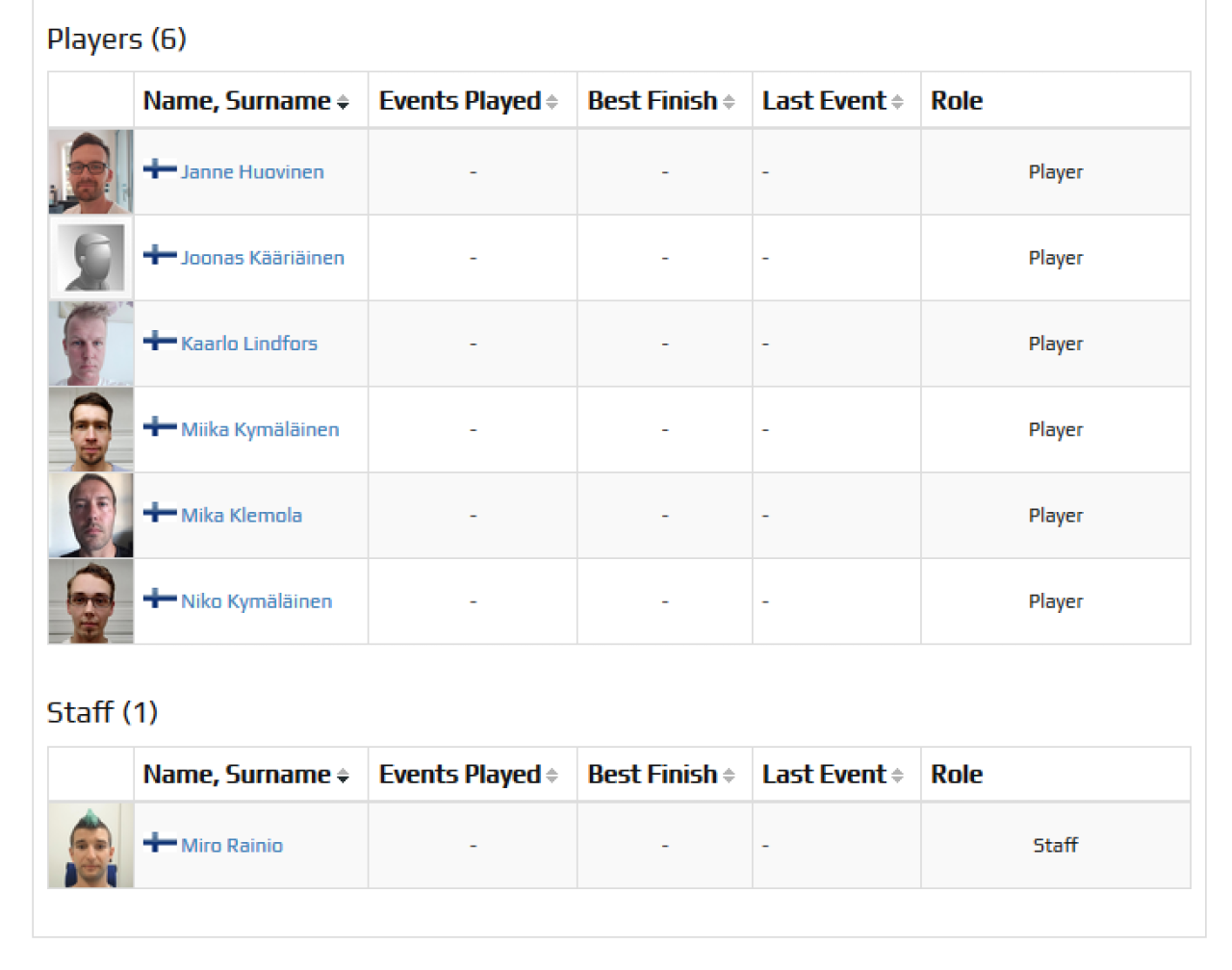Viewport: 1232px width, 970px height.
Task: Select Miika Kymäläinen's name link
Action: (260, 429)
